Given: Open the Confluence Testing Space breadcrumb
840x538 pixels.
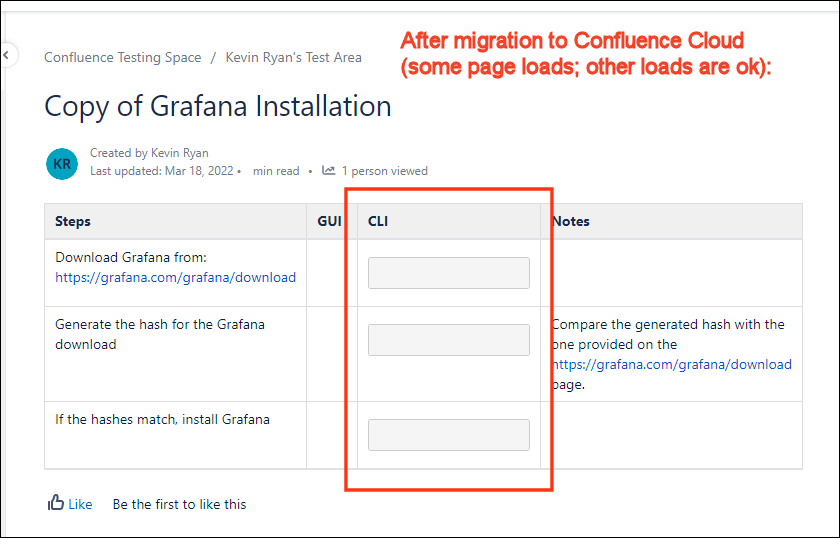Looking at the screenshot, I should coord(123,57).
